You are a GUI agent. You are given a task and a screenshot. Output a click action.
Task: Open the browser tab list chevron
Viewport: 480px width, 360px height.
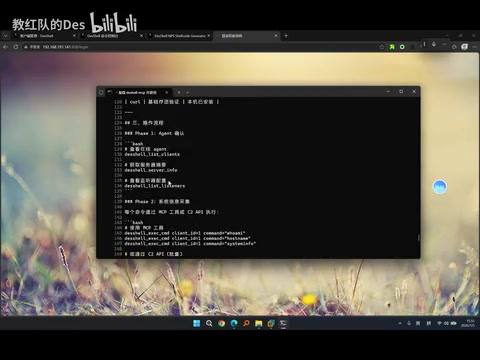coord(5,36)
